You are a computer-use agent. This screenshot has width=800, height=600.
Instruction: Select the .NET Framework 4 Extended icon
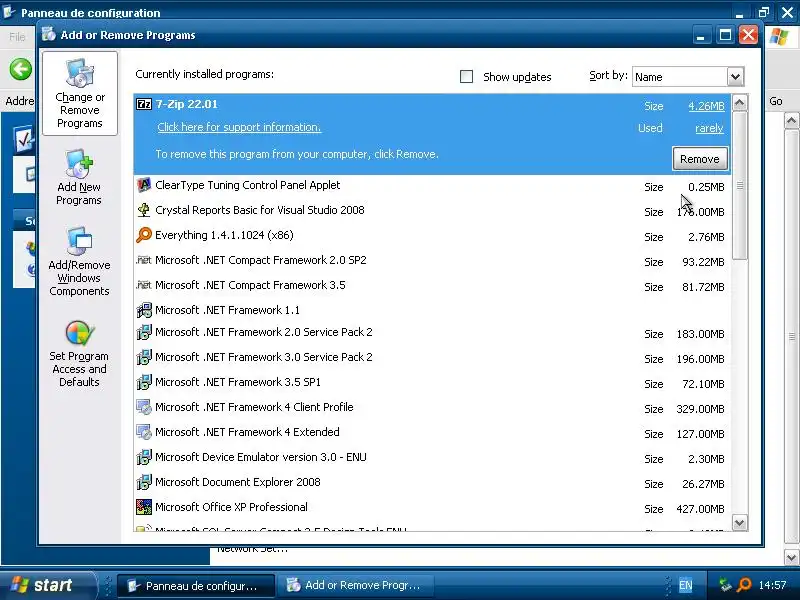tap(144, 432)
